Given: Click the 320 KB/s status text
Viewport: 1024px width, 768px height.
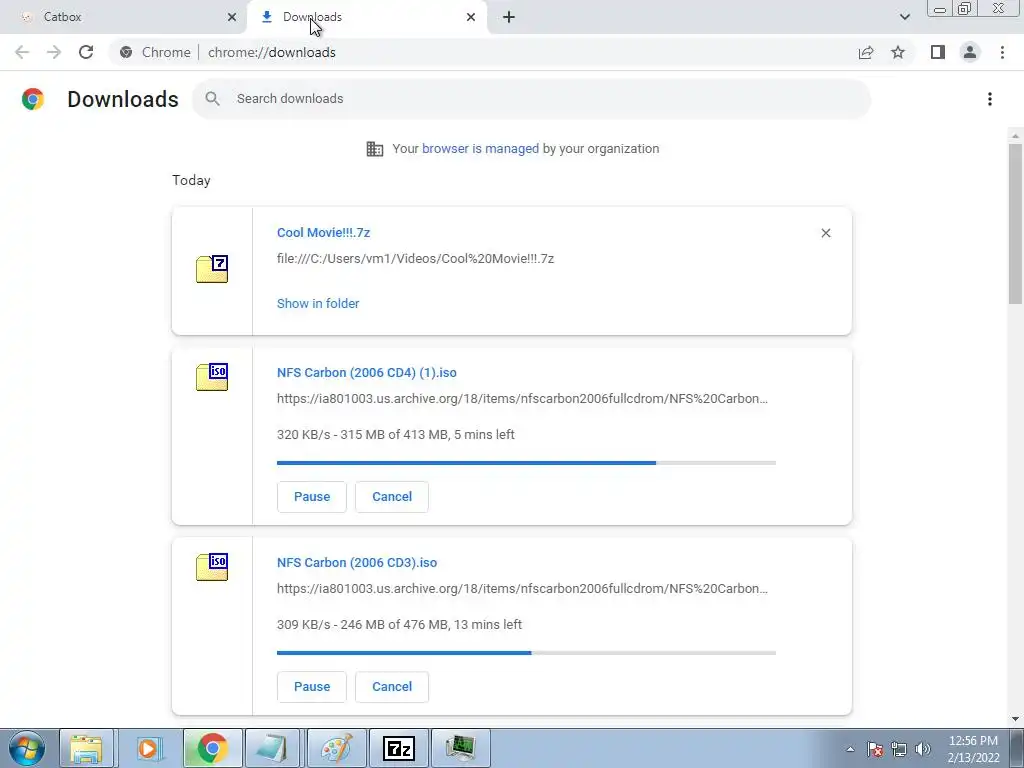Looking at the screenshot, I should click(x=396, y=435).
